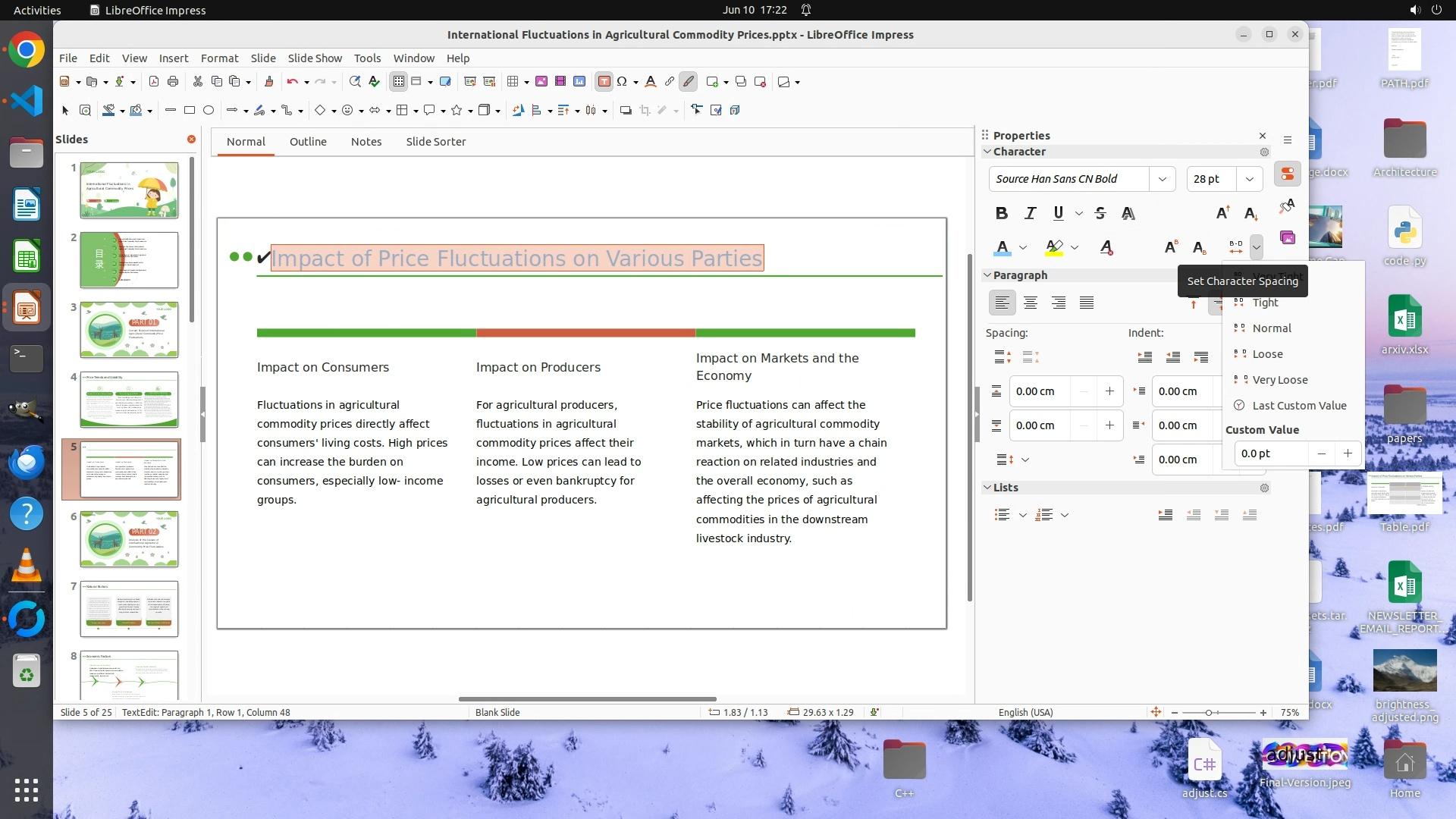Center align paragraph text

[x=1030, y=303]
